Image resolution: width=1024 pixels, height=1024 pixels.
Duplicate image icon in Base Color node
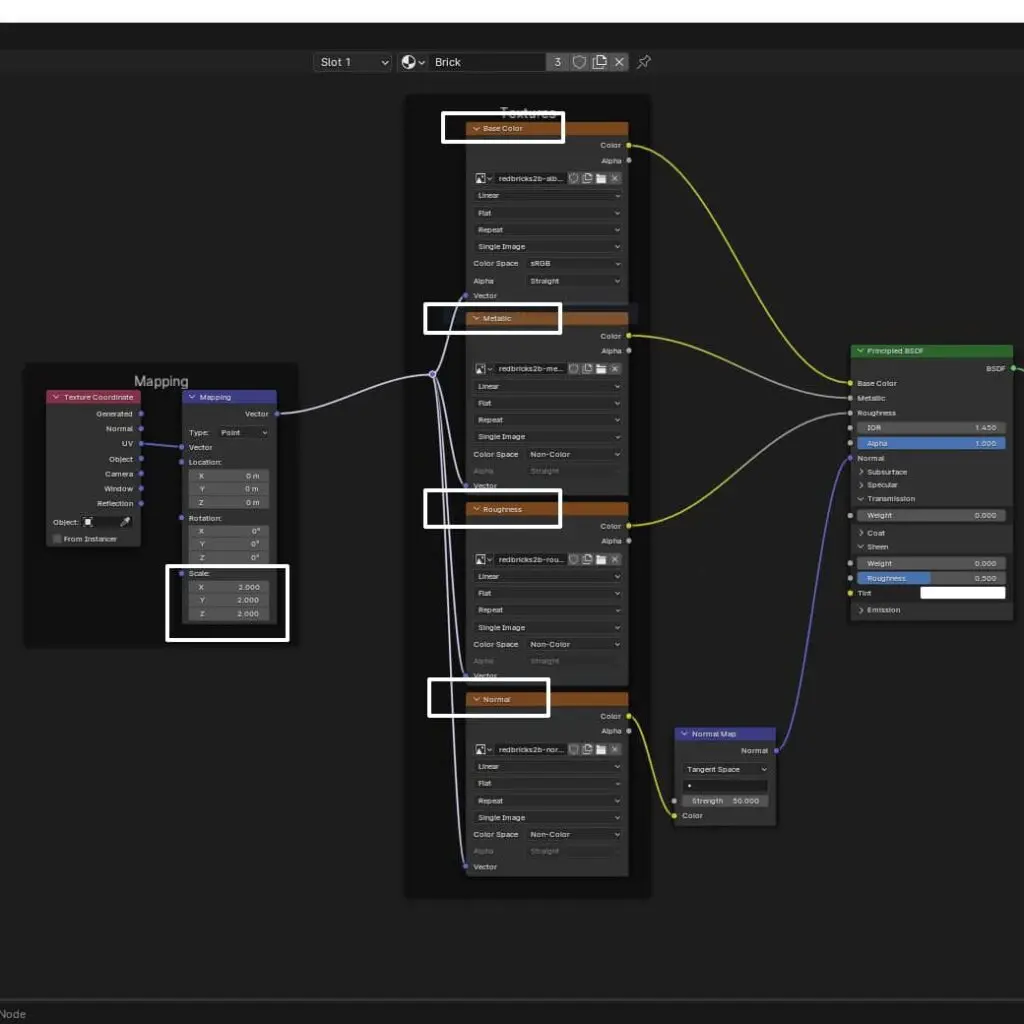587,178
